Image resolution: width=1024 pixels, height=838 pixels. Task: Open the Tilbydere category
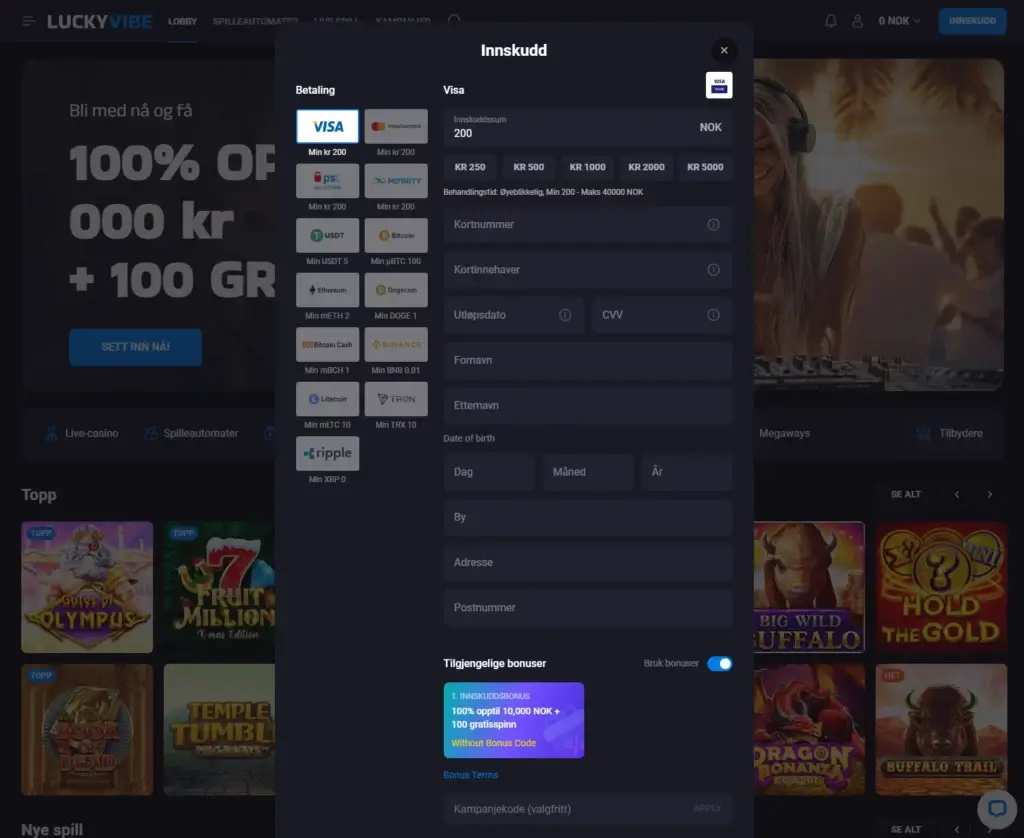point(950,433)
